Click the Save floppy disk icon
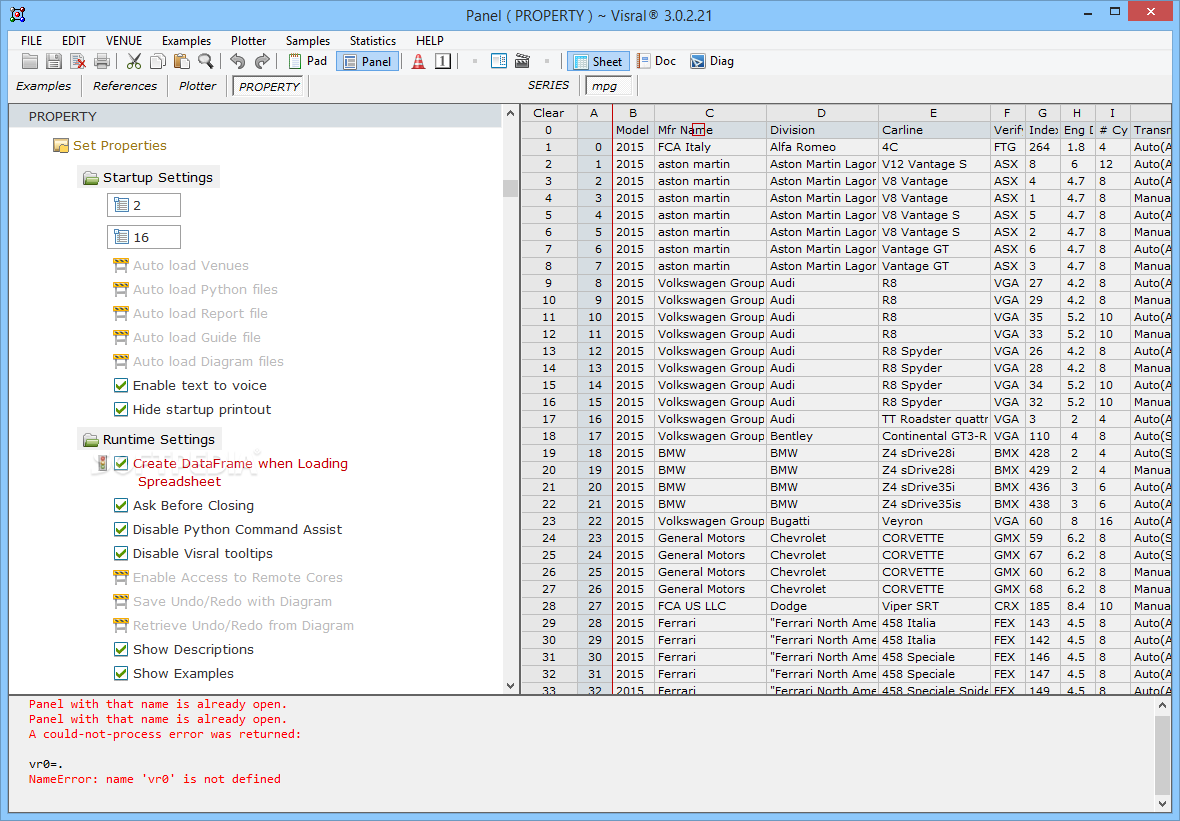 coord(53,62)
